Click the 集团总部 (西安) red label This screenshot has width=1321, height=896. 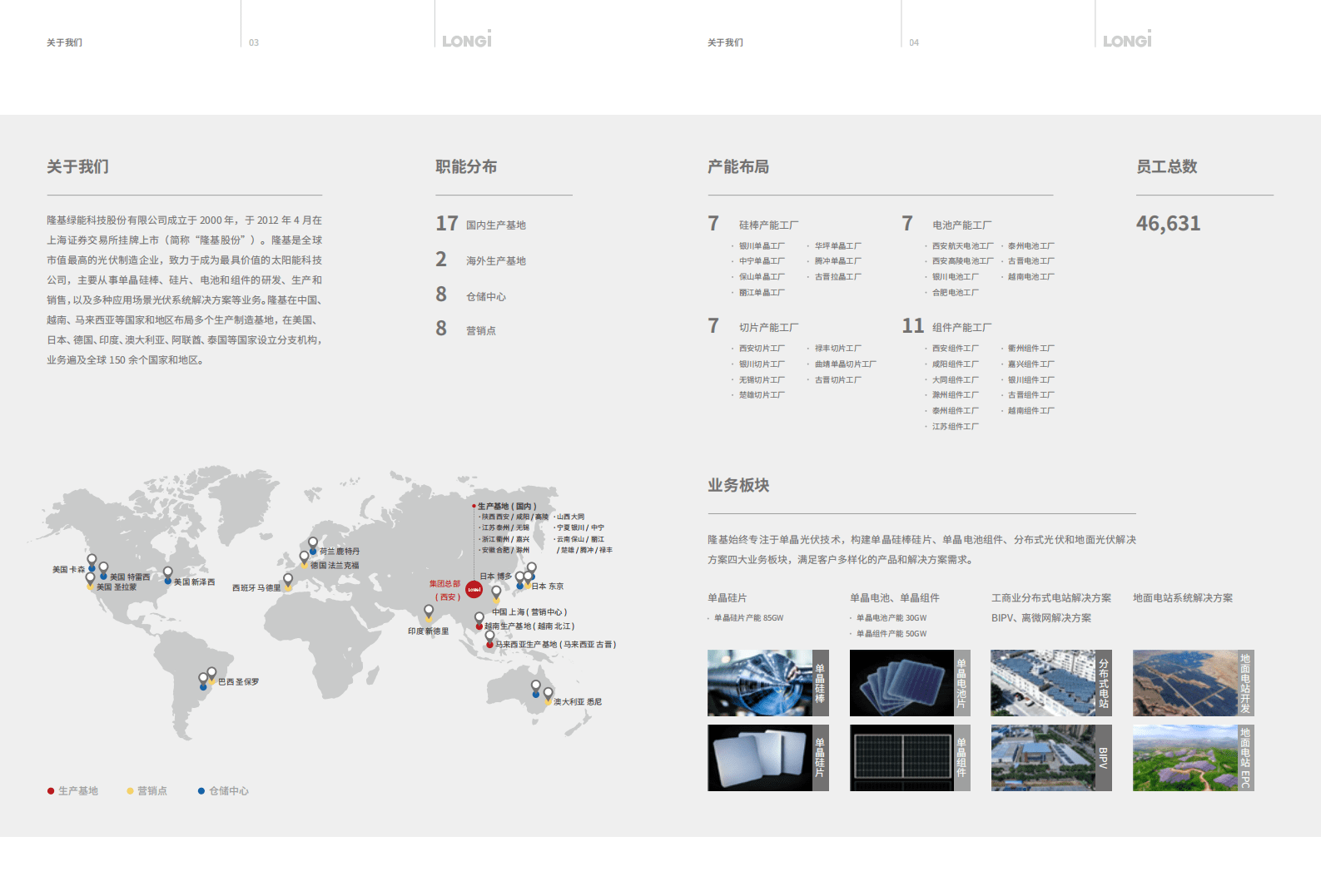pos(444,590)
